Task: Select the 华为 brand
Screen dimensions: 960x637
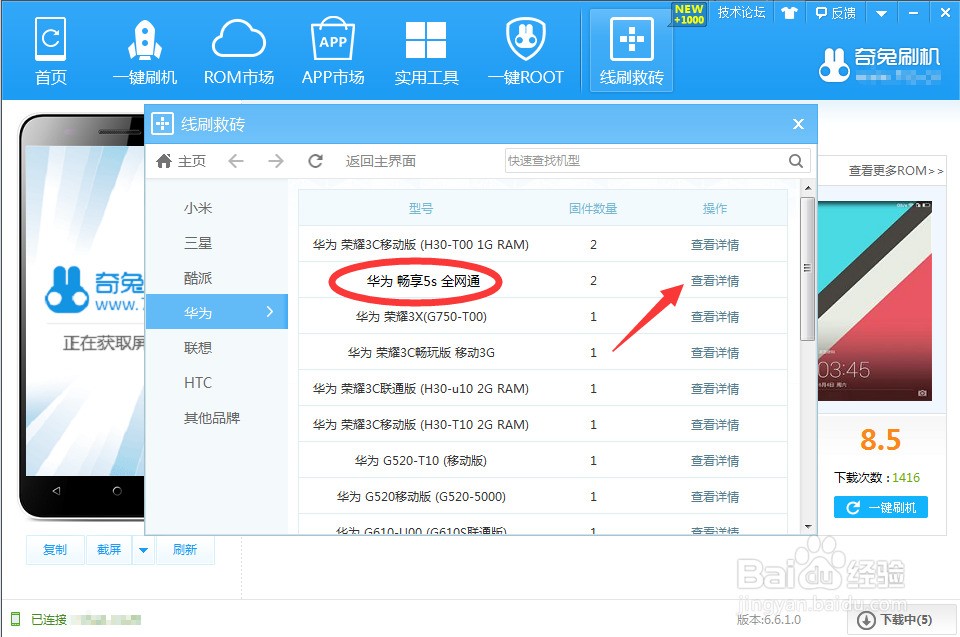Action: point(217,312)
